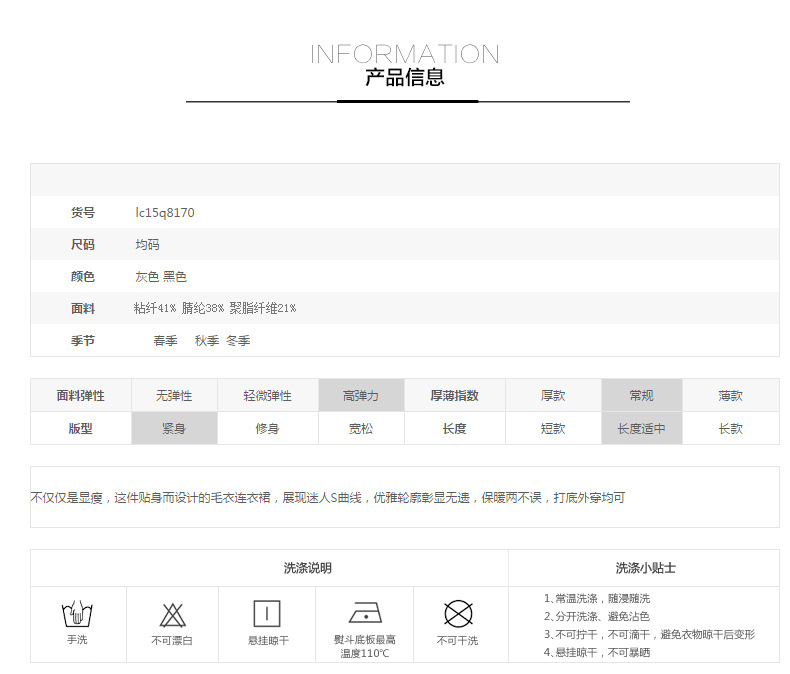Click the item number lc15q8170
This screenshot has height=674, width=790.
[x=165, y=213]
